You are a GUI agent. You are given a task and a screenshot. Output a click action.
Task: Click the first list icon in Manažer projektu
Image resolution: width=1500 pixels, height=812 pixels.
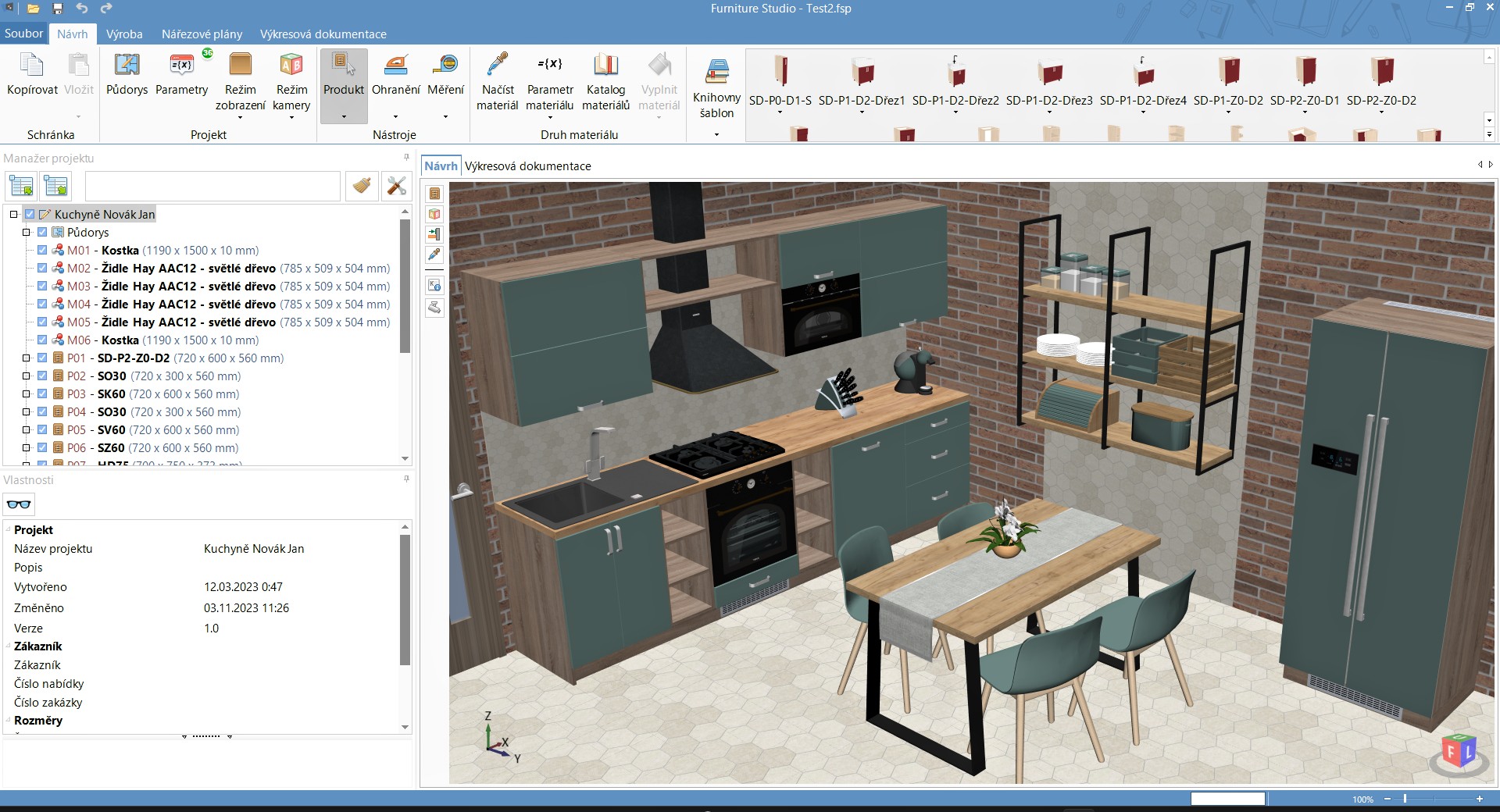(x=21, y=186)
